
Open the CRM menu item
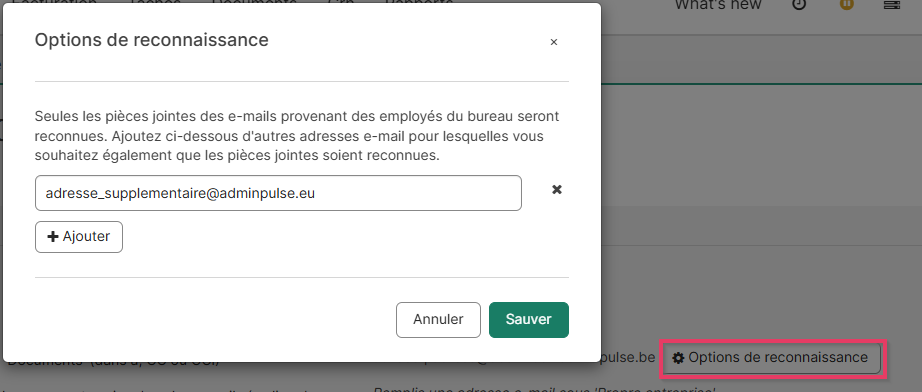pos(339,3)
